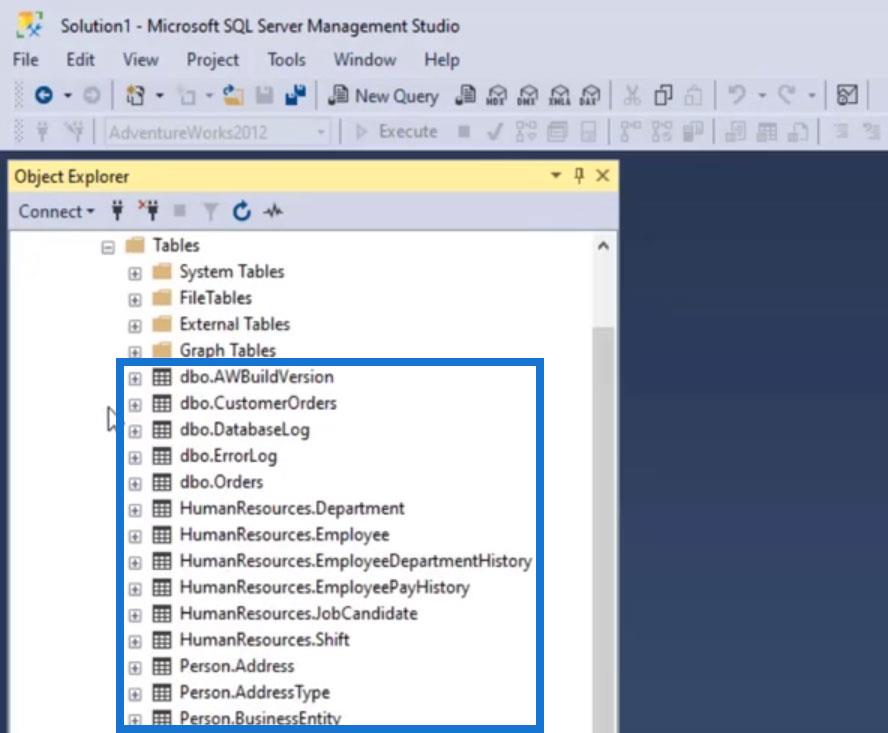Screen dimensions: 888x733
Task: Click the dbo.CustomerOrders table icon
Action: tap(162, 403)
